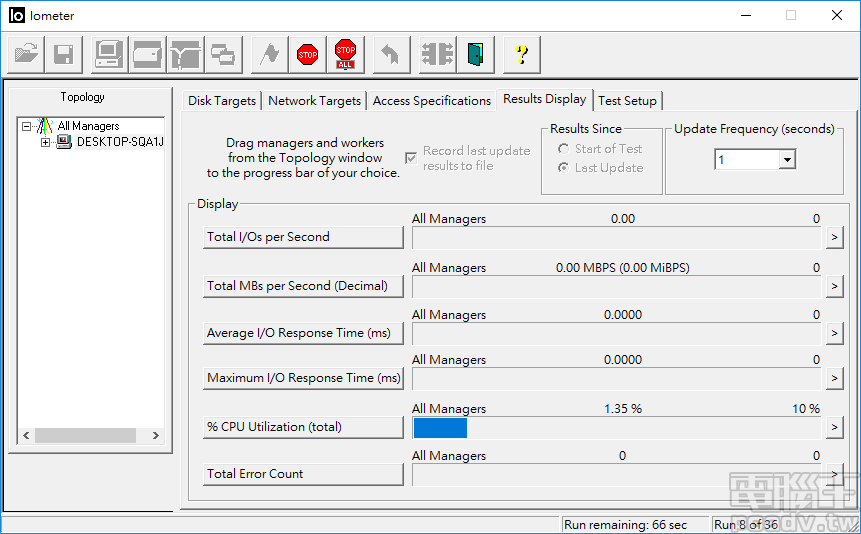Click Total I/Os per Second button
Viewport: 861px width, 534px height.
303,237
